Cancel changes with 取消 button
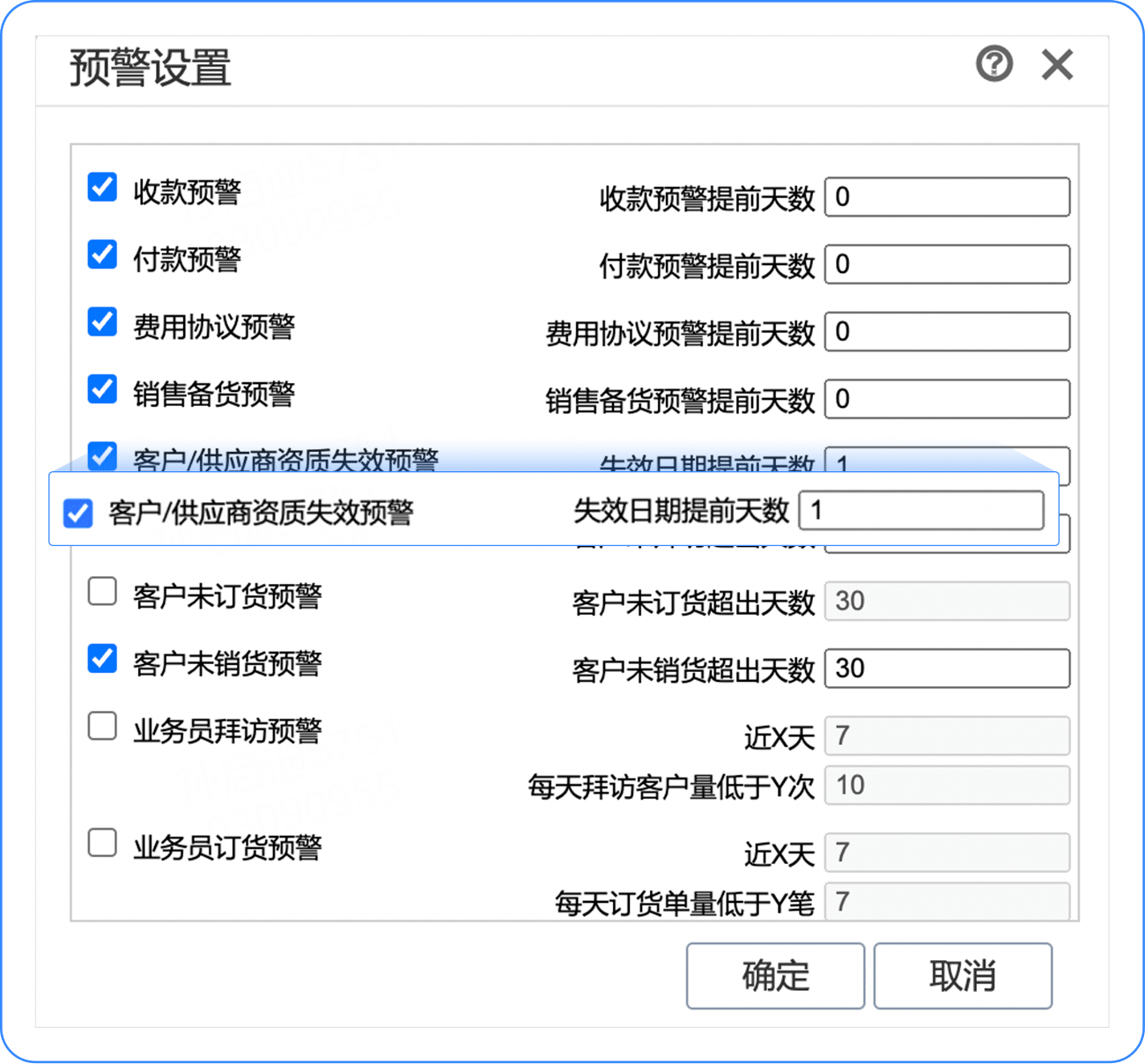1145x1064 pixels. tap(963, 976)
